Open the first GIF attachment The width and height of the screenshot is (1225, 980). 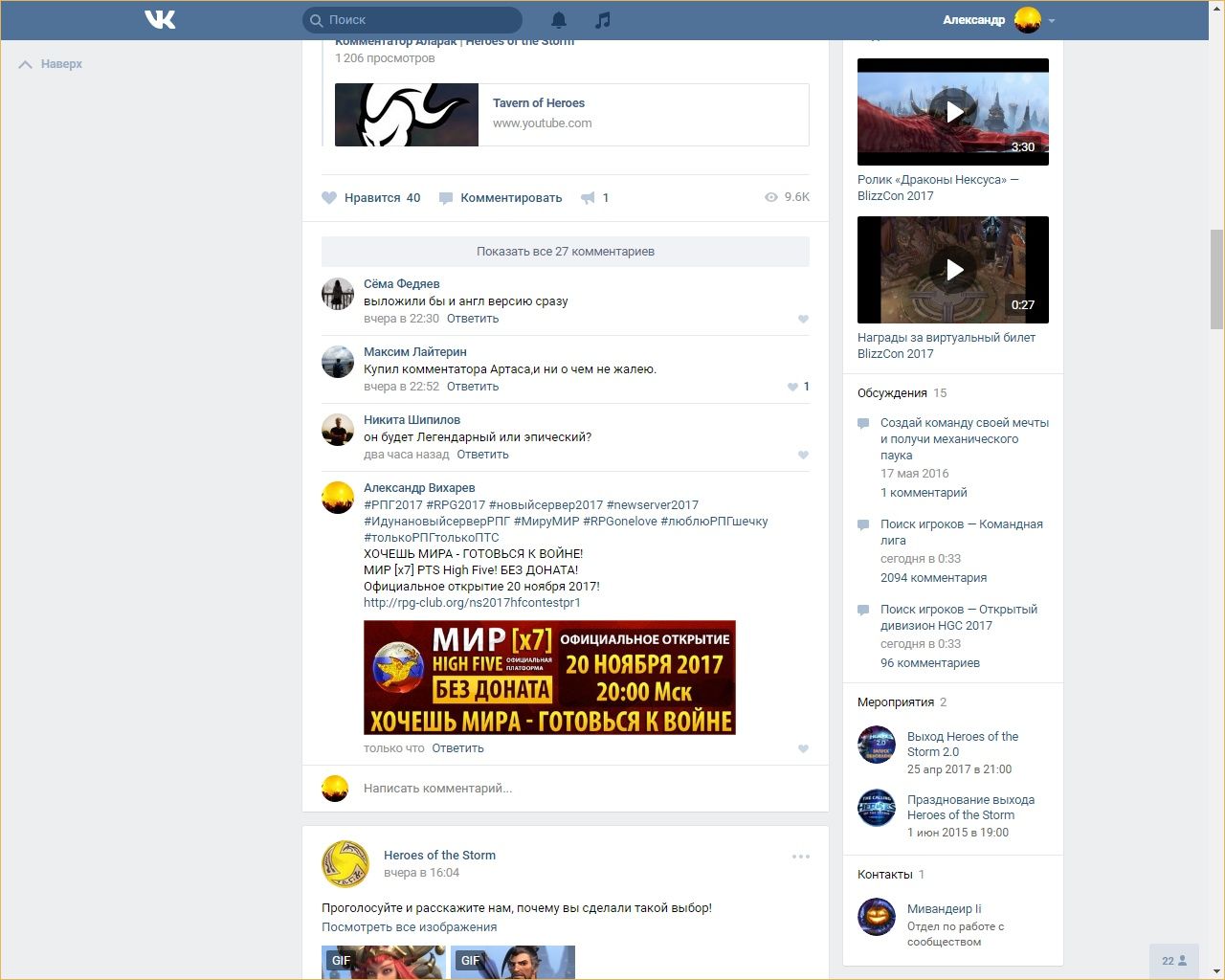click(x=384, y=963)
